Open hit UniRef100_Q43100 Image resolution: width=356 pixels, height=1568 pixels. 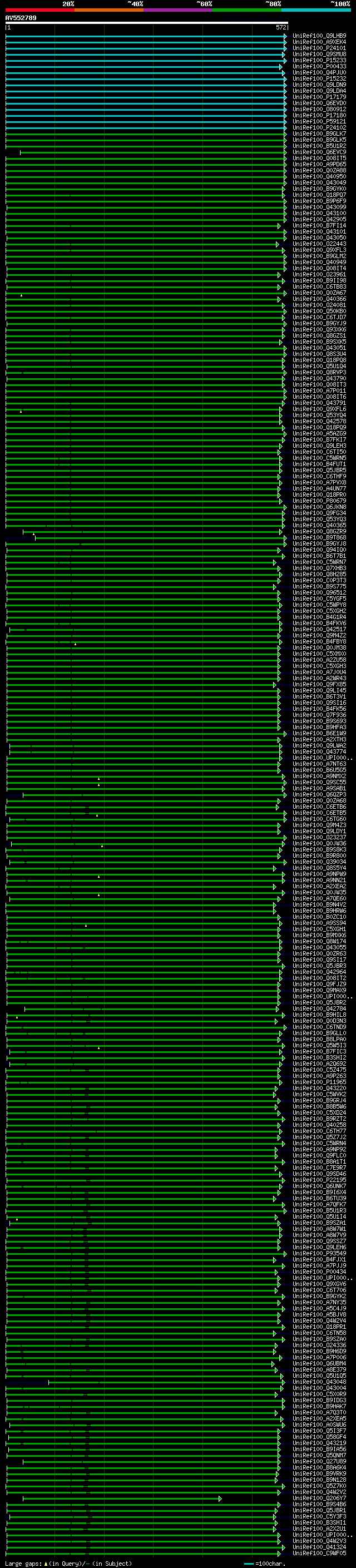pyautogui.click(x=319, y=214)
